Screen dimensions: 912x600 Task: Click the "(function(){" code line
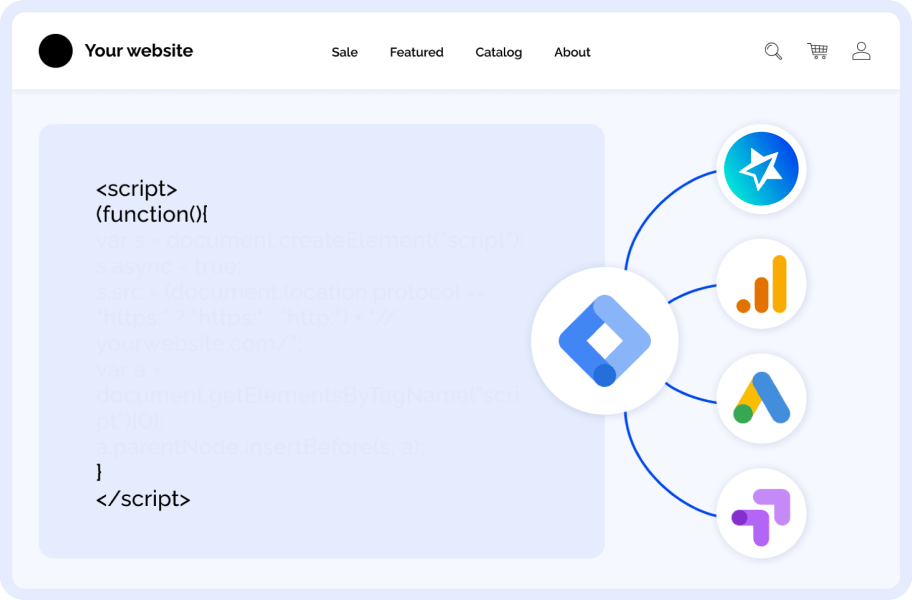[152, 214]
